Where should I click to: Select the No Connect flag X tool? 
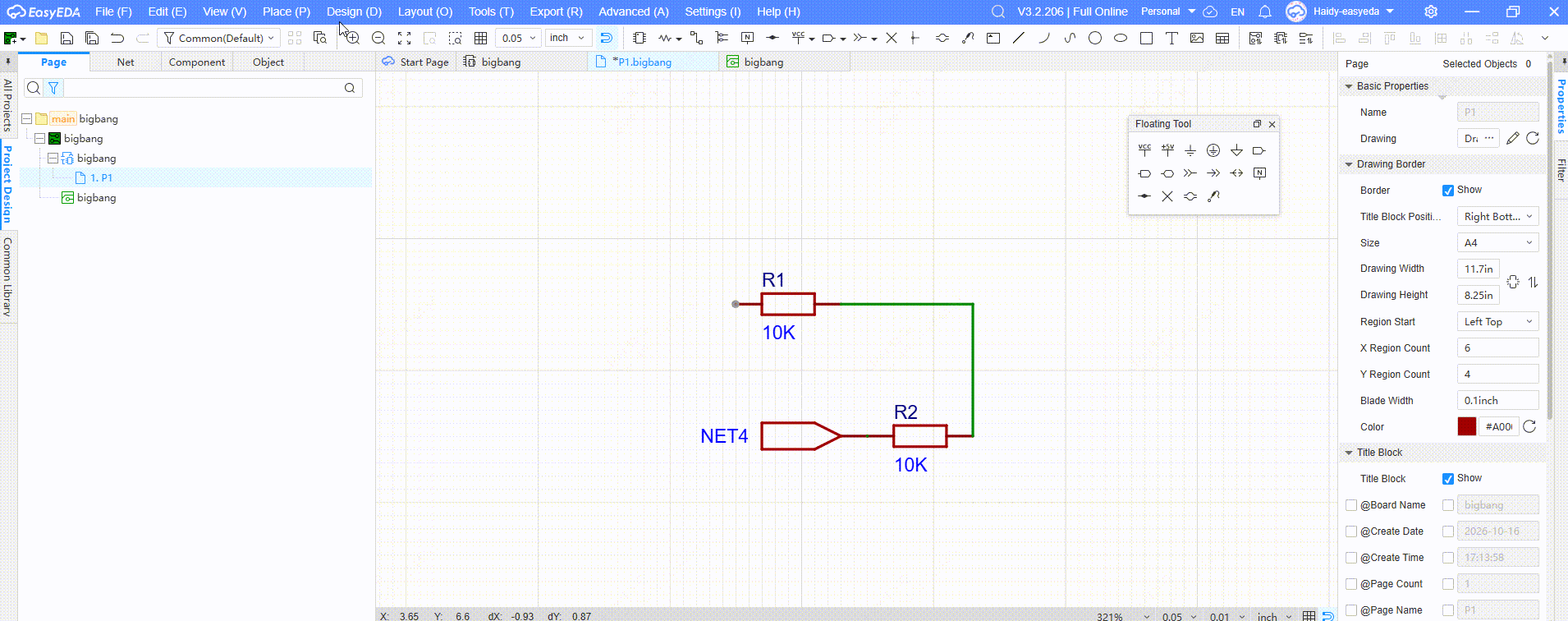coord(892,38)
